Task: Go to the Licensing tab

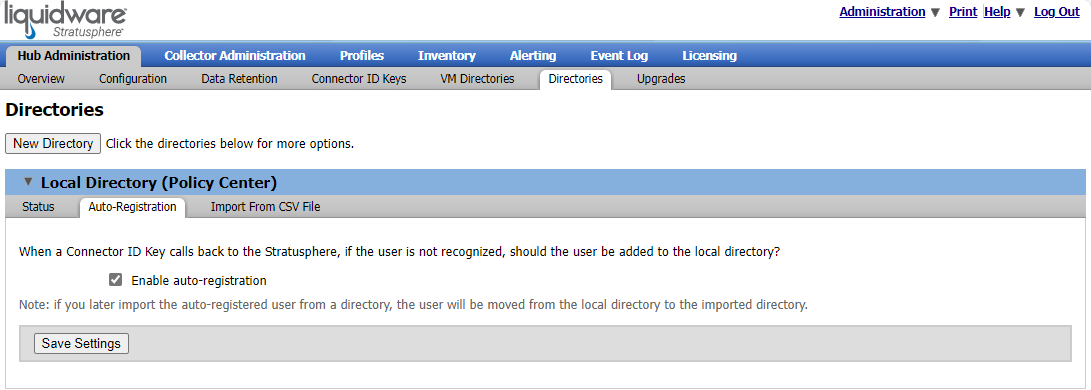Action: click(709, 56)
